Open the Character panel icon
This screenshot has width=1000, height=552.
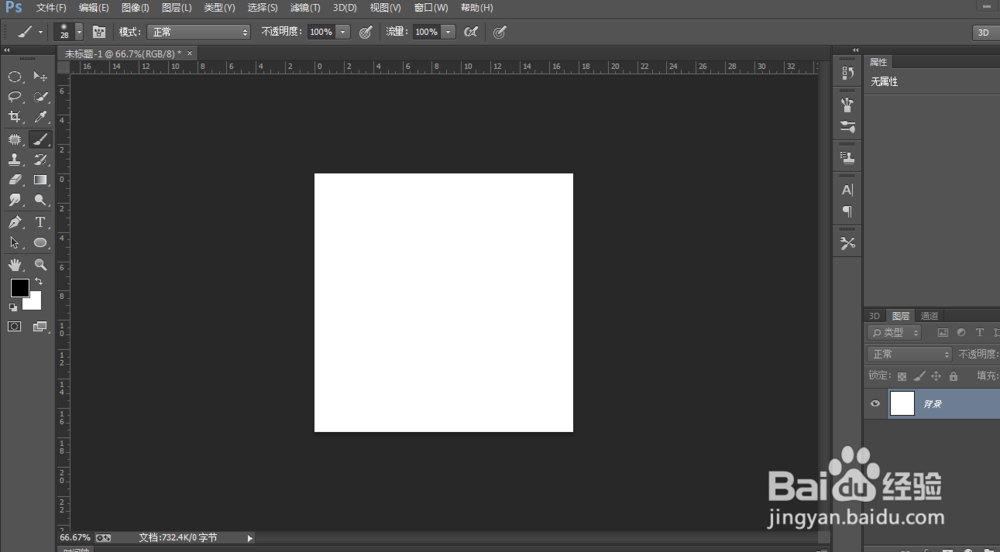[x=848, y=190]
